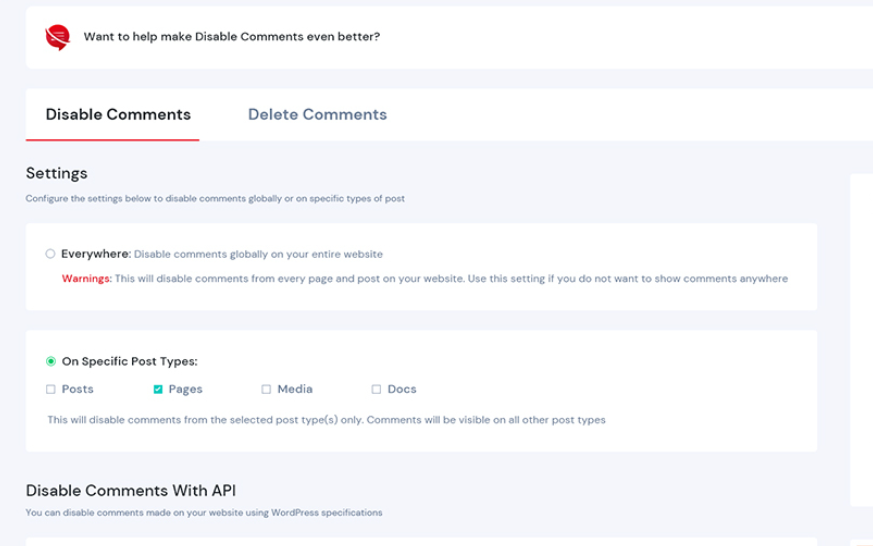This screenshot has width=873, height=546.
Task: Click the Pages label text
Action: [x=186, y=390]
